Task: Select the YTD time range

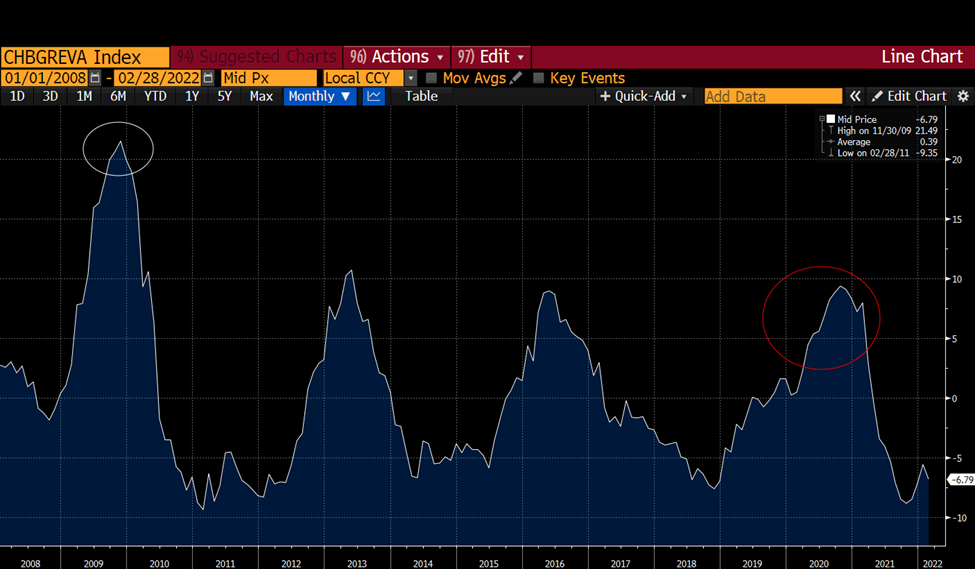Action: pyautogui.click(x=155, y=96)
